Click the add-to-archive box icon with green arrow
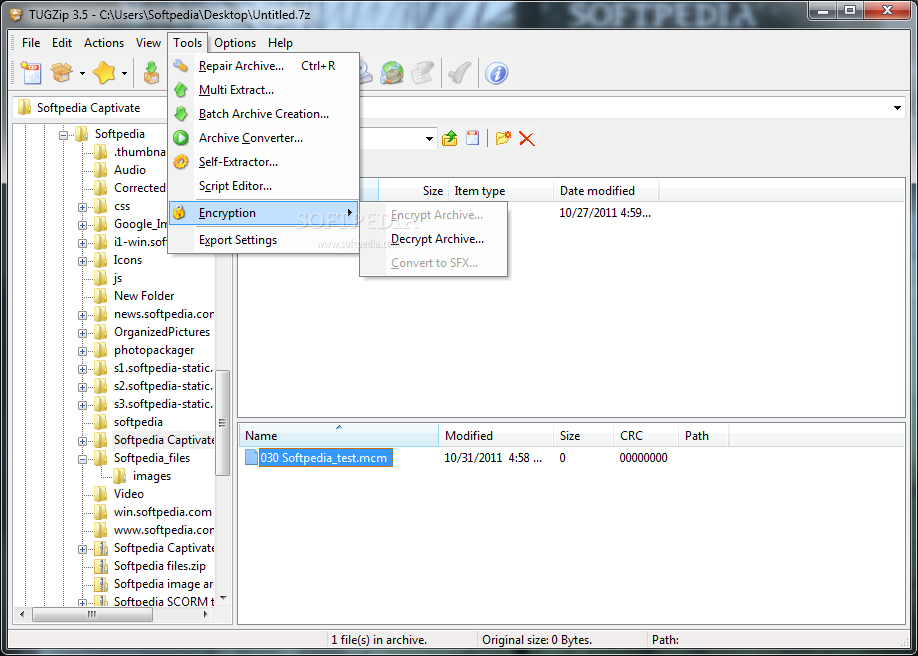 pyautogui.click(x=151, y=73)
